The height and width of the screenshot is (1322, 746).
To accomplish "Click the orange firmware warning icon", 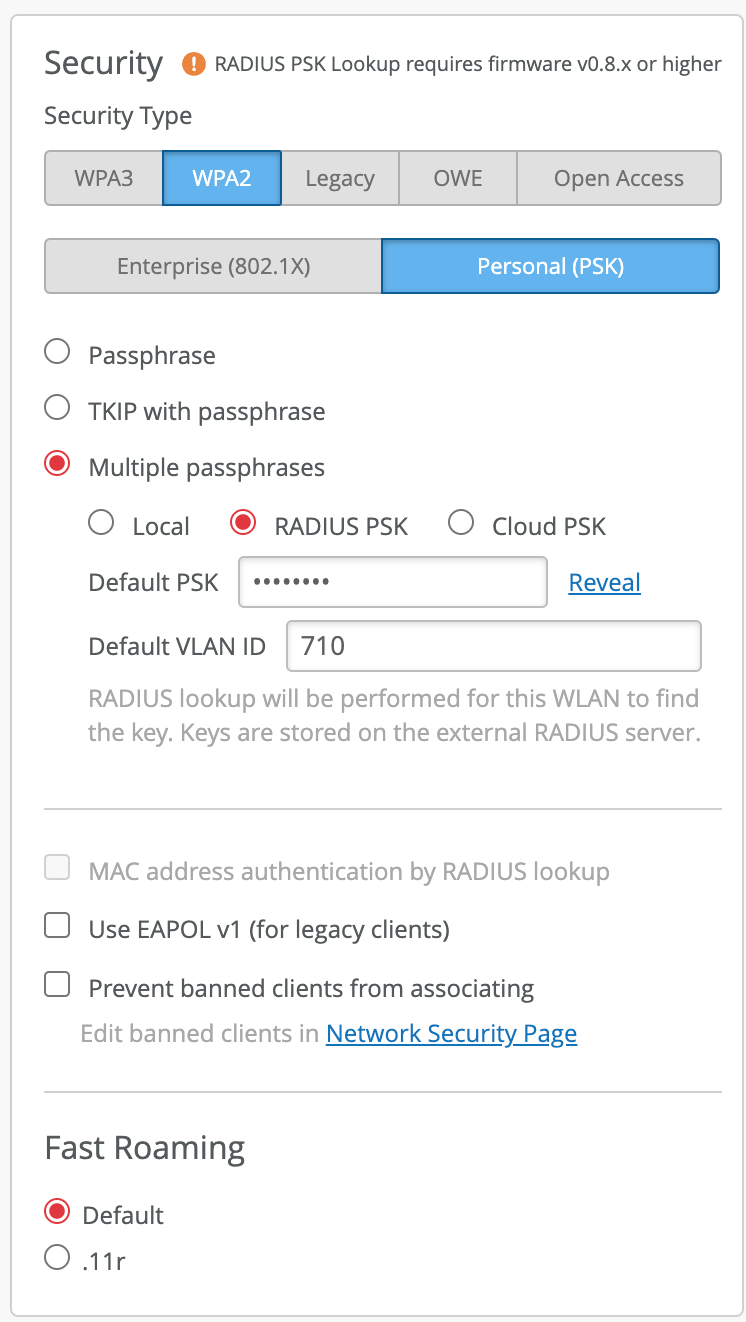I will (x=193, y=65).
